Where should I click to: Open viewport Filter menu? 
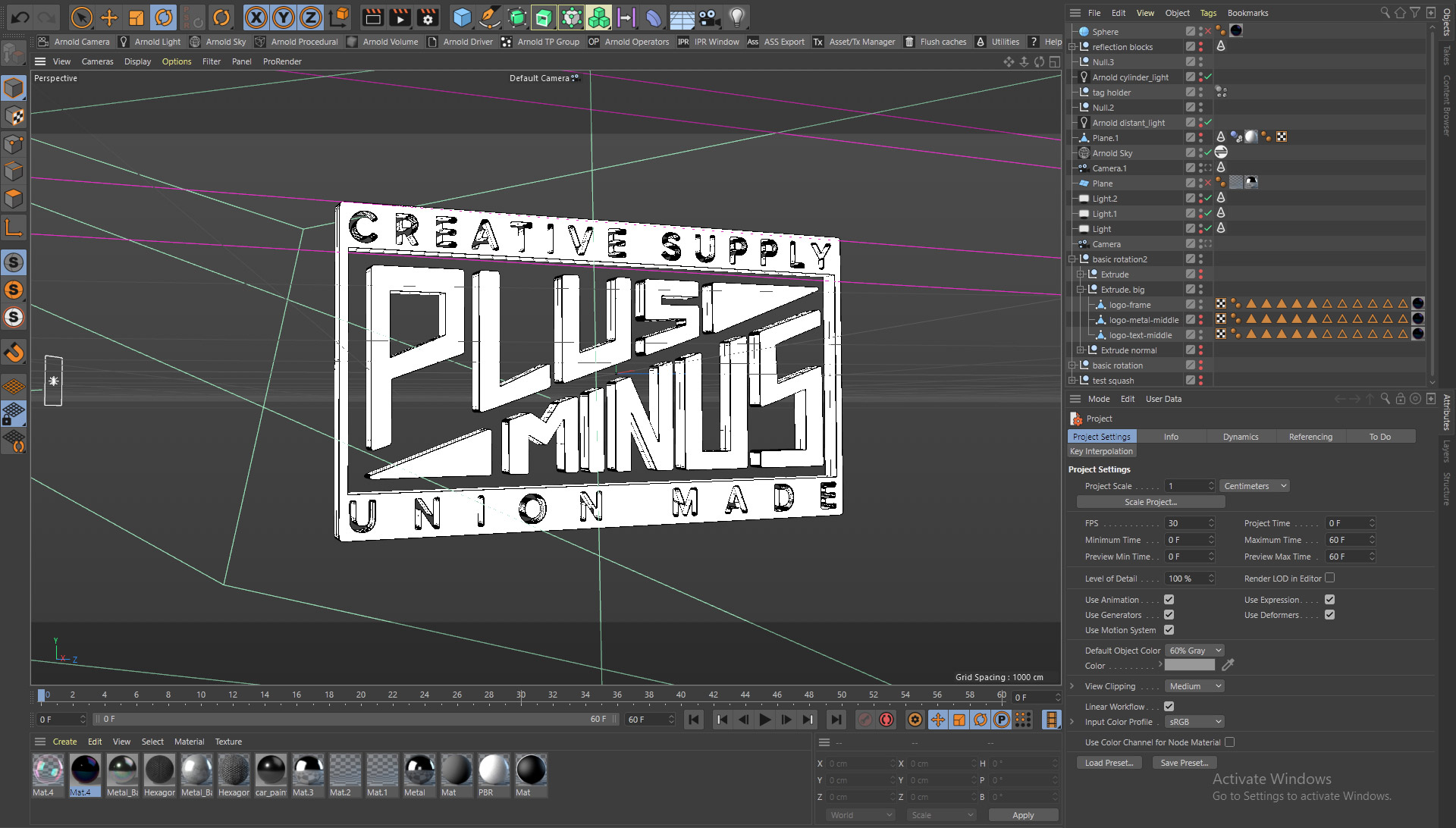click(212, 61)
